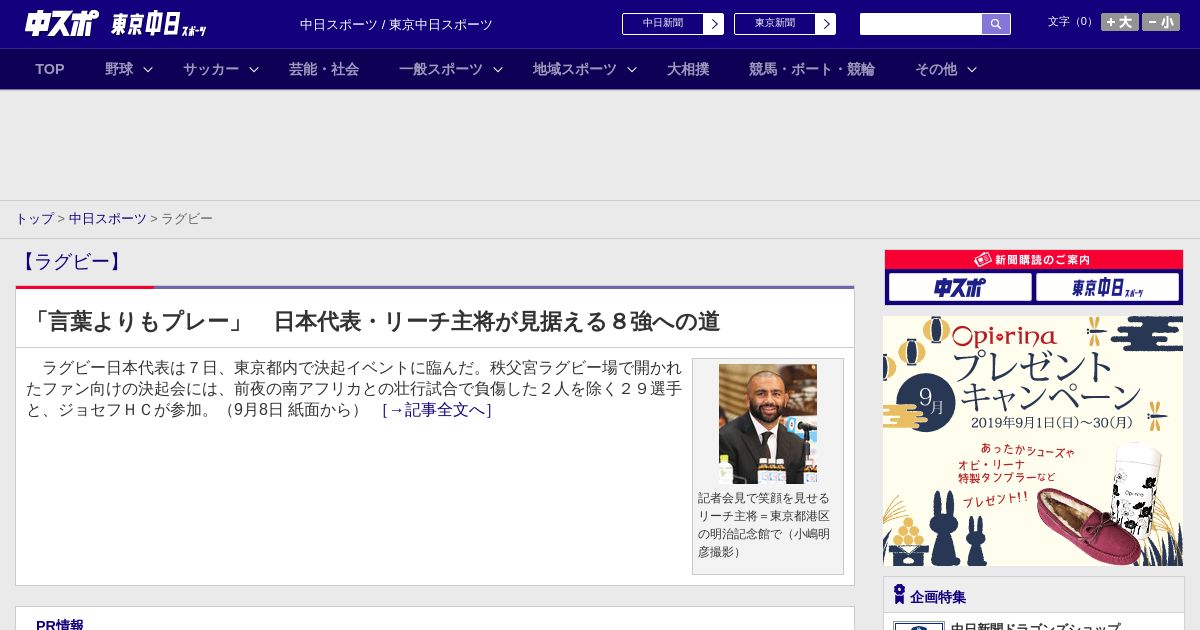Image resolution: width=1200 pixels, height=630 pixels.
Task: Expand the 野球 dropdown chevron
Action: (x=148, y=69)
